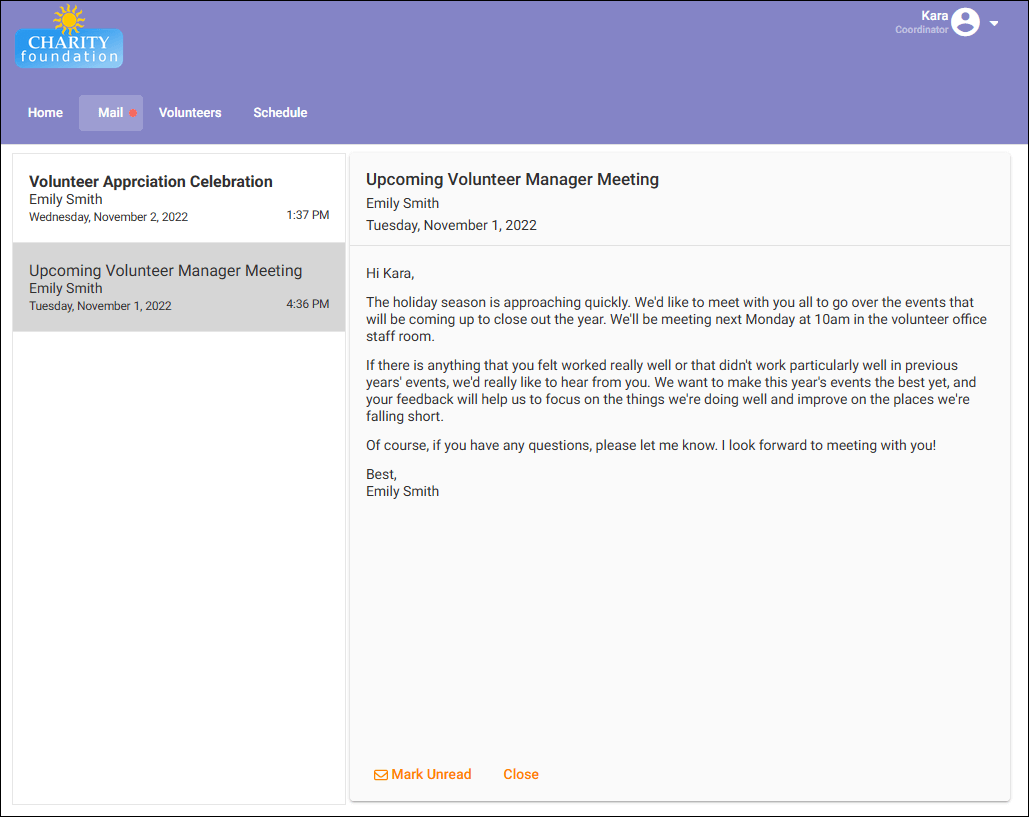
Task: Click the sun graphic atop the logo
Action: (x=69, y=18)
